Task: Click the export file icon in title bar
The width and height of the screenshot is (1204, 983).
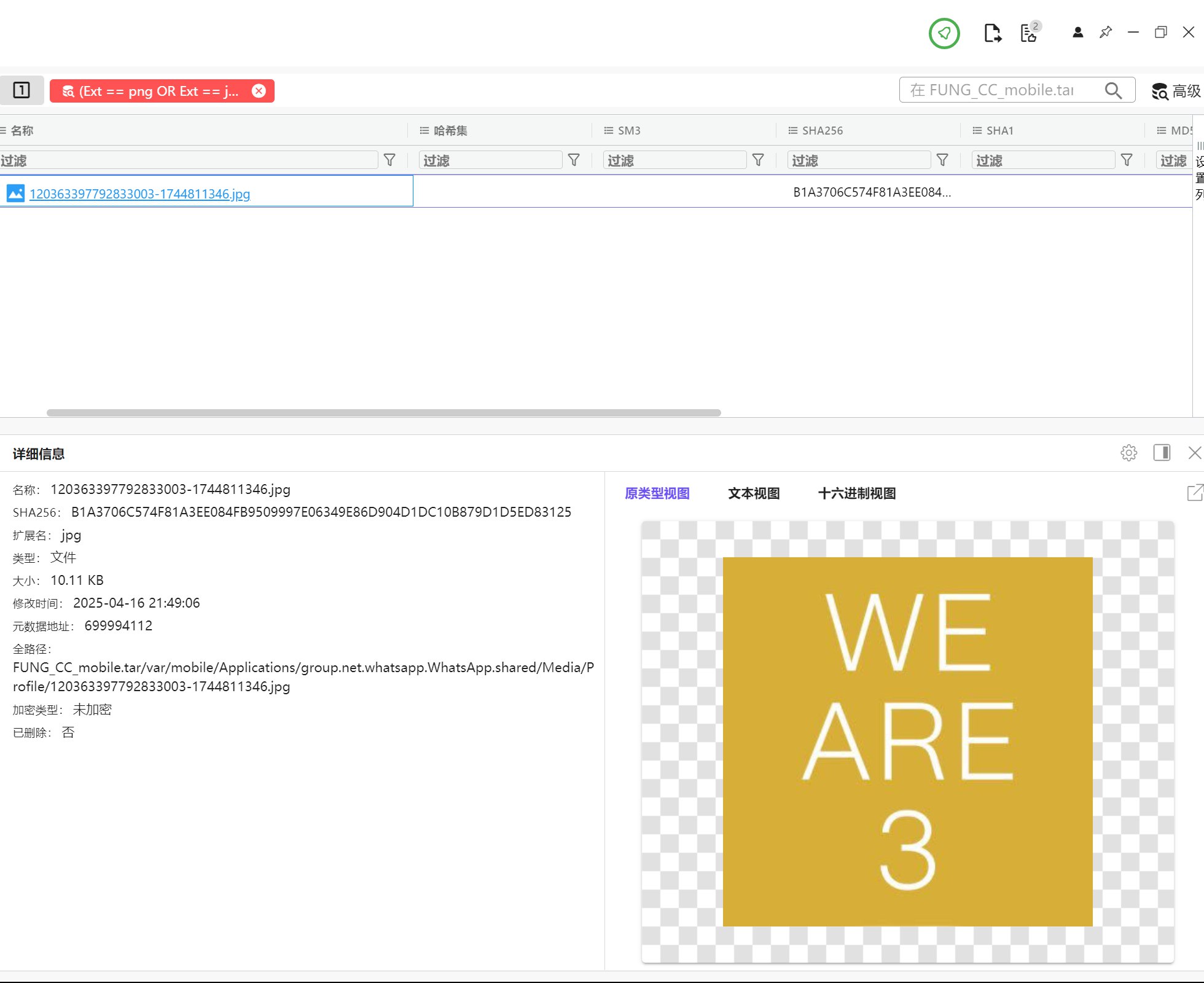Action: pos(992,33)
